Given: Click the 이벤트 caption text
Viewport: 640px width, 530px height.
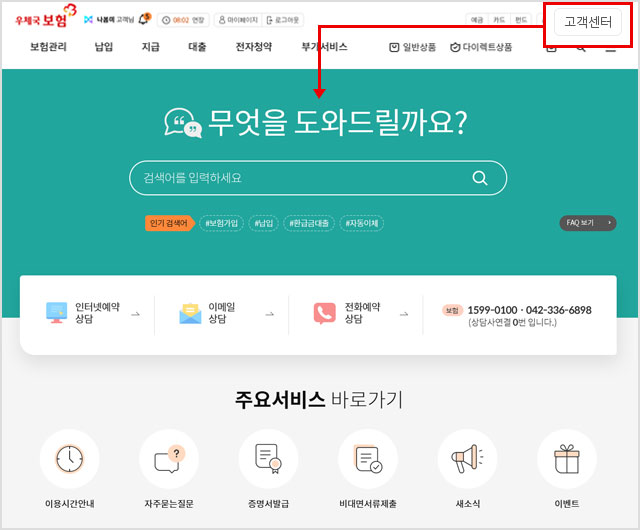Looking at the screenshot, I should (567, 504).
